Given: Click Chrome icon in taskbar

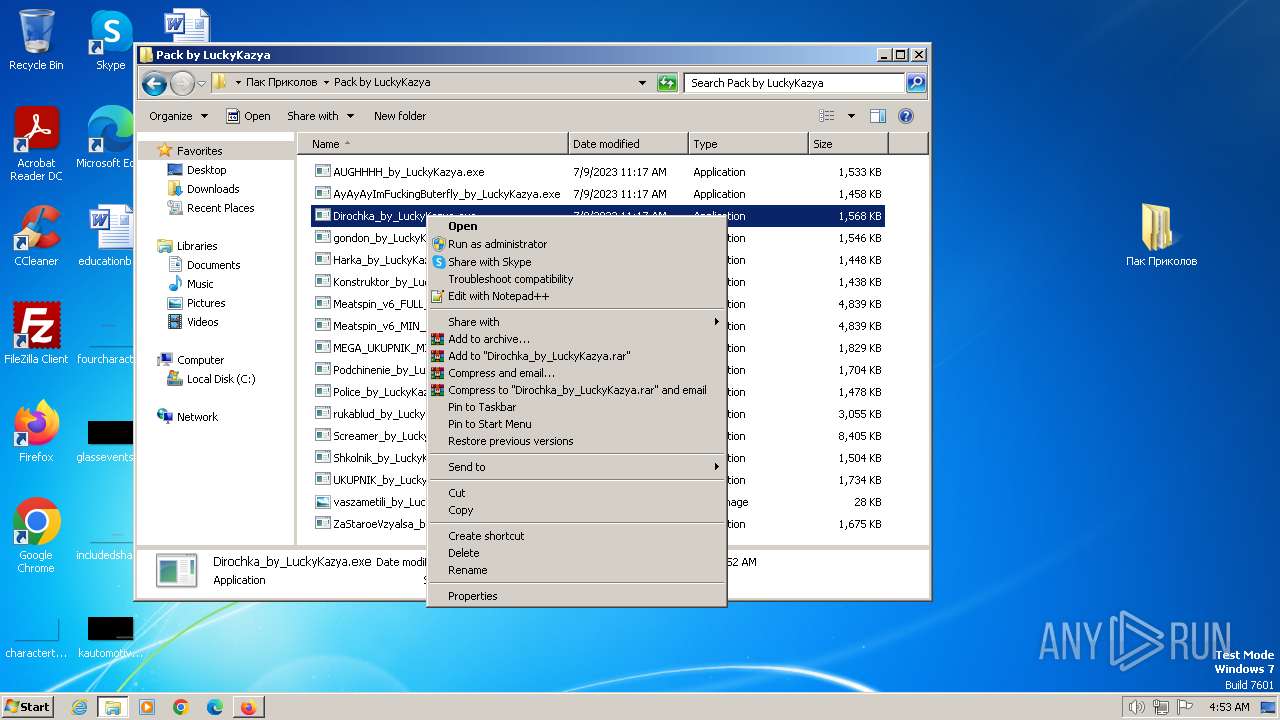Looking at the screenshot, I should click(181, 707).
